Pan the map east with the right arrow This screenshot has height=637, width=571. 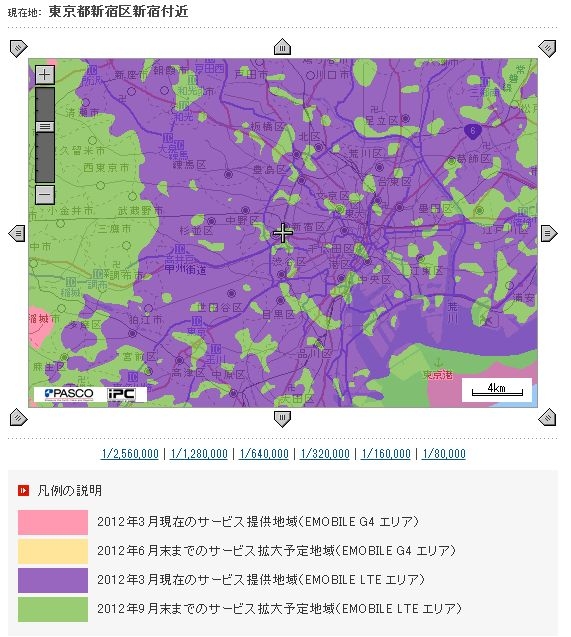(549, 233)
